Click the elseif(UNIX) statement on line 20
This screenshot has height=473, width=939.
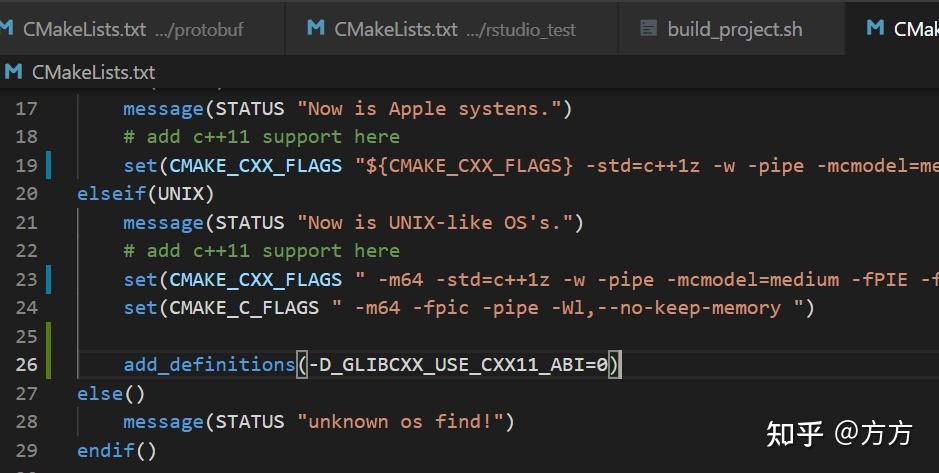point(145,193)
